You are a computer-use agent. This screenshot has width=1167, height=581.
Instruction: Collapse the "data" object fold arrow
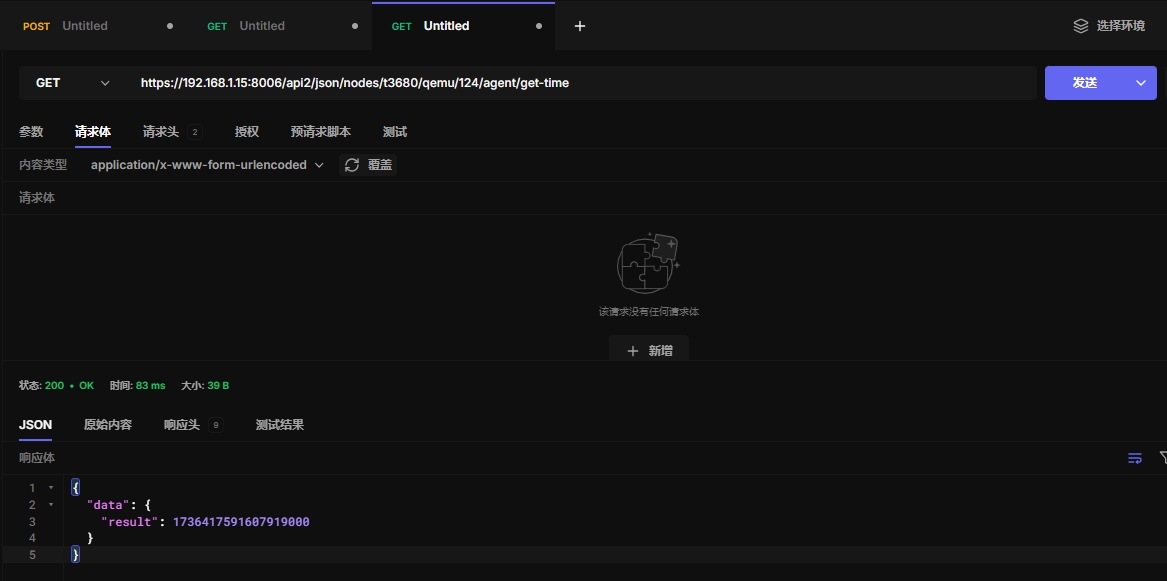[51, 505]
